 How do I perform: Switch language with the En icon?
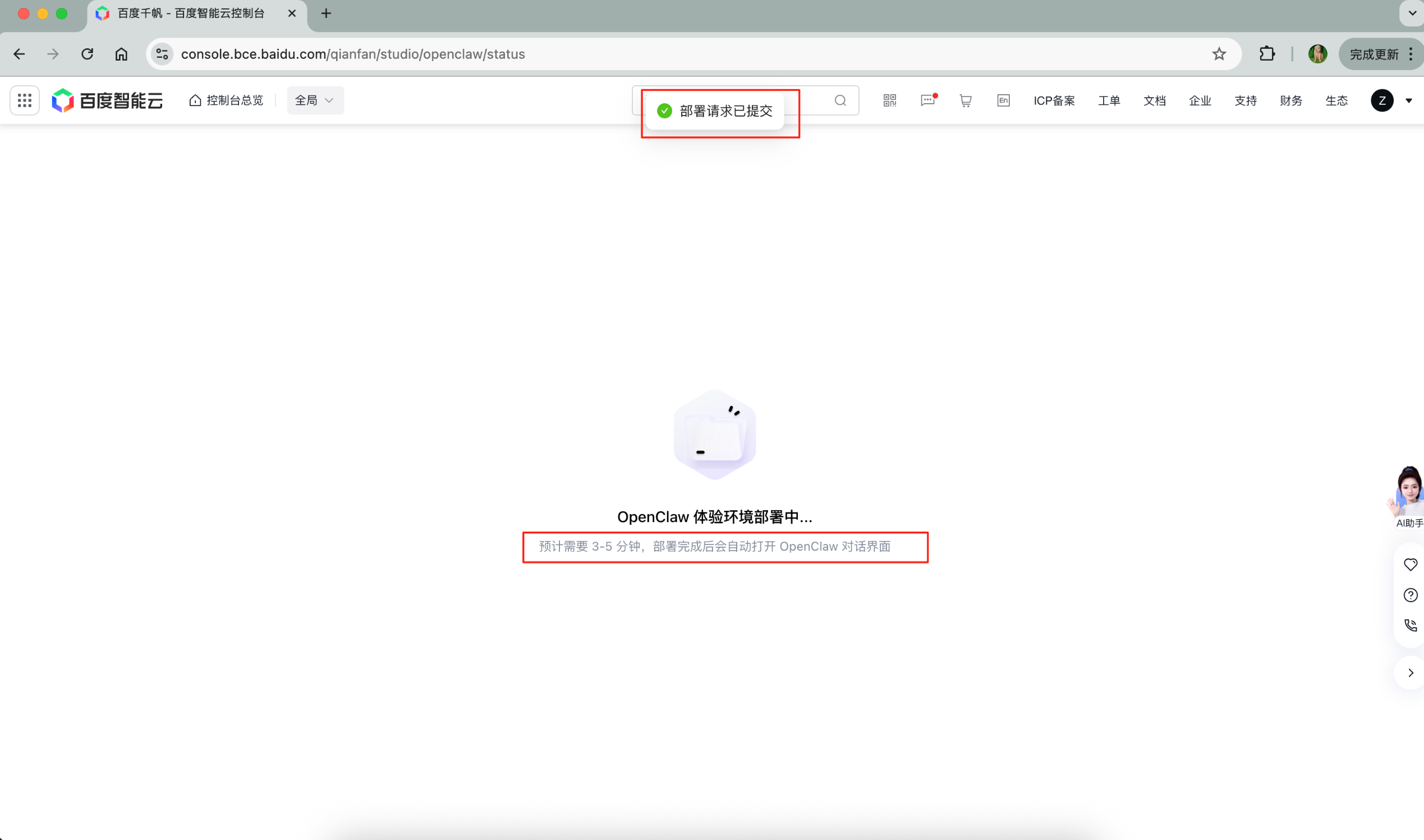[1003, 101]
